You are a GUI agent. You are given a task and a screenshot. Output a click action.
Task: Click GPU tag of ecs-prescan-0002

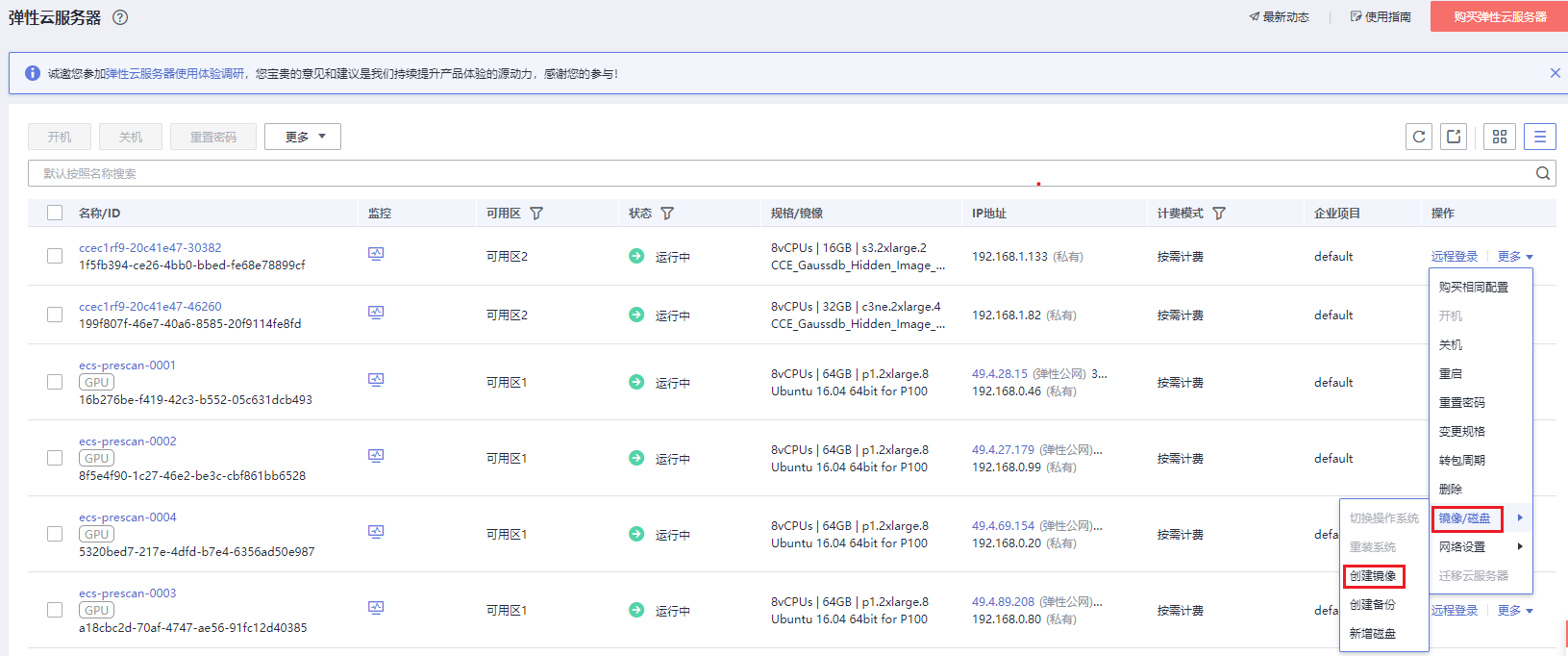click(x=96, y=459)
